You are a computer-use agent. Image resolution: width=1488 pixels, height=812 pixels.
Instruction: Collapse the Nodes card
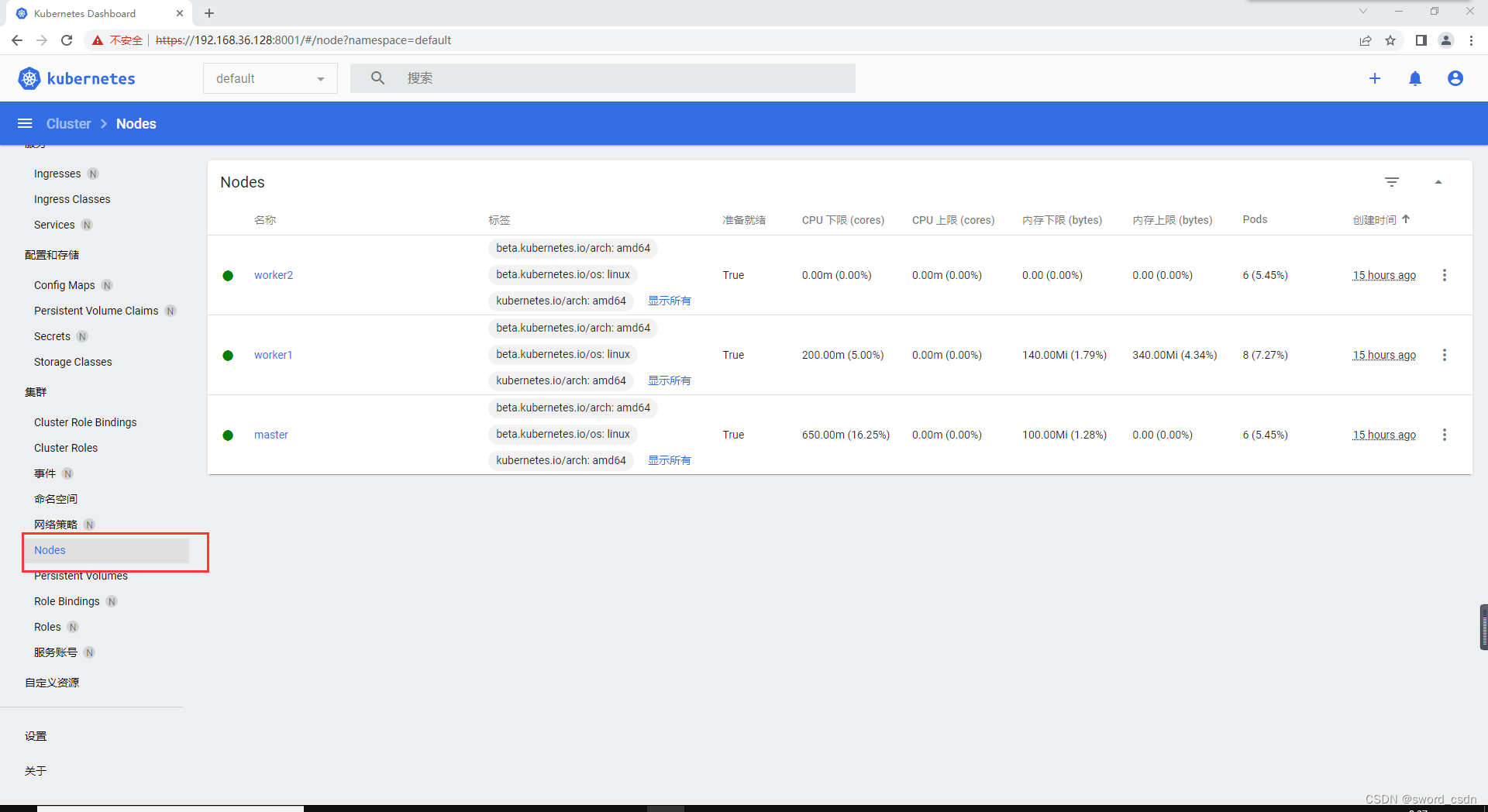click(x=1438, y=182)
